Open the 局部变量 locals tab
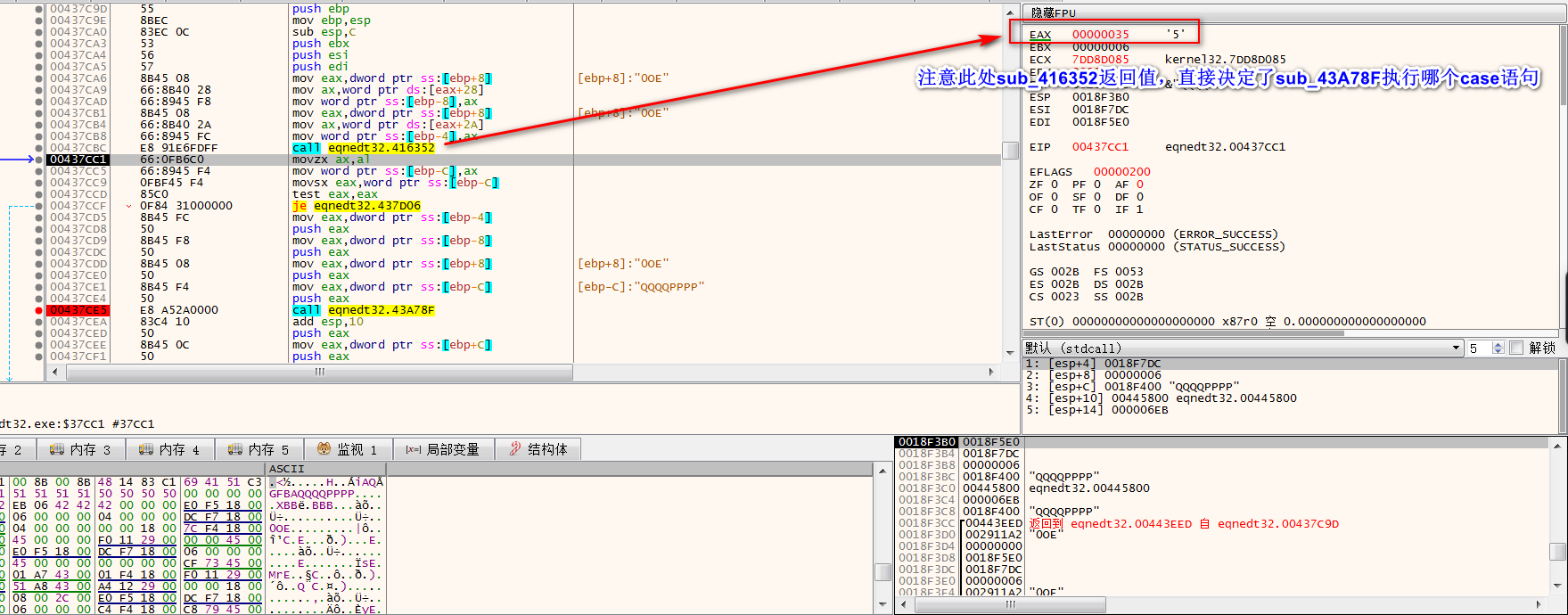Viewport: 1568px width, 615px height. (443, 449)
